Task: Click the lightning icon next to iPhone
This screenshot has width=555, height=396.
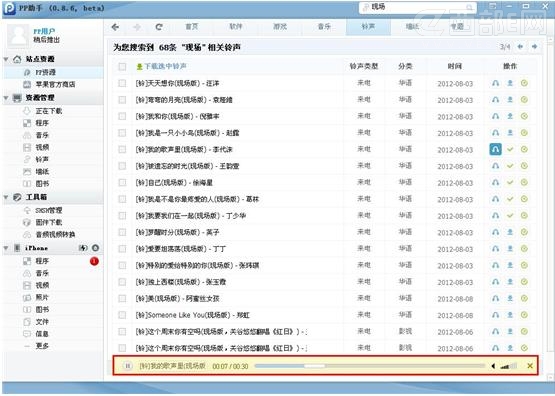Action: [83, 248]
